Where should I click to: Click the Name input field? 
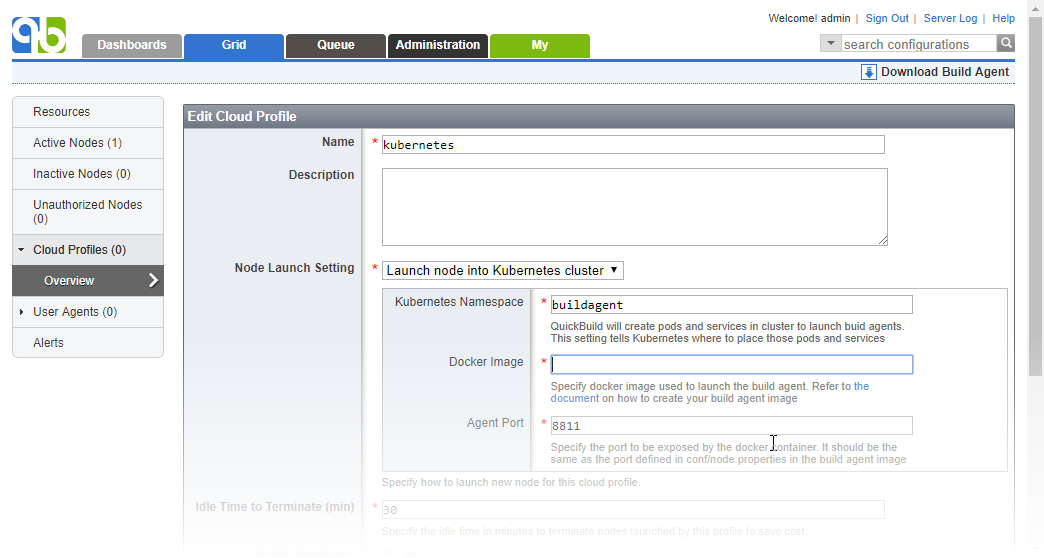(x=633, y=144)
